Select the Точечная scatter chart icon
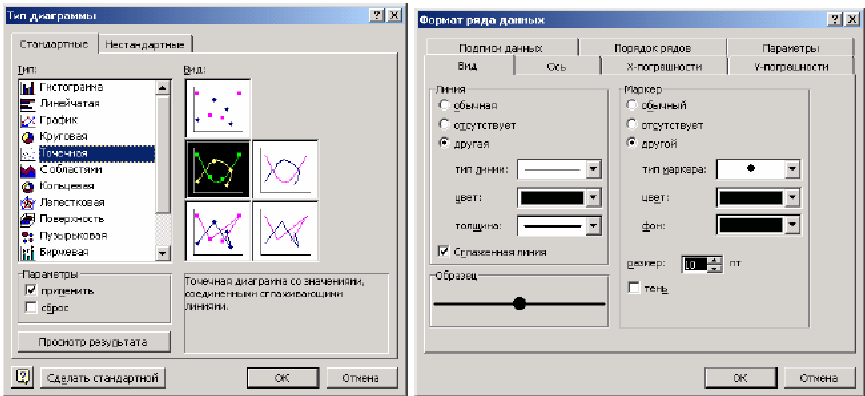The height and width of the screenshot is (396, 865). pyautogui.click(x=28, y=153)
